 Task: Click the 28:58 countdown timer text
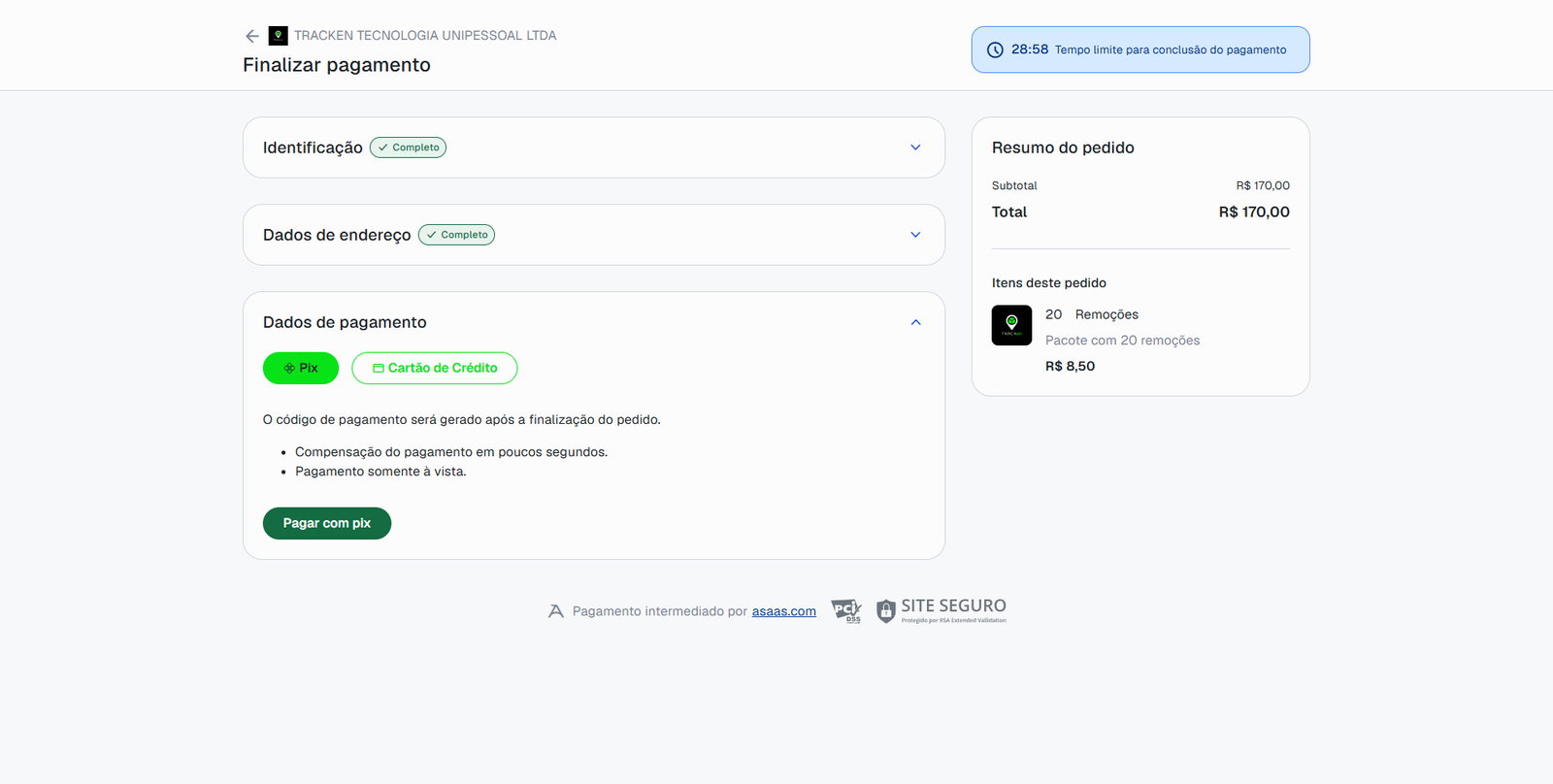(1030, 49)
